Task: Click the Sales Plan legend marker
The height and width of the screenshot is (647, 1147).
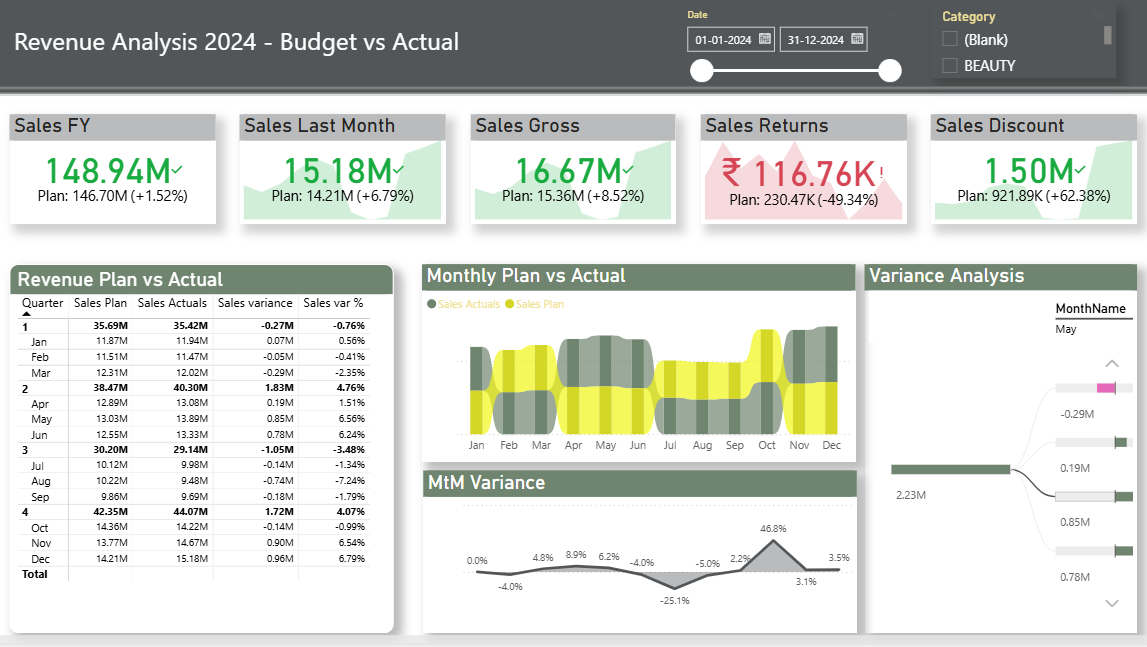Action: [x=509, y=304]
